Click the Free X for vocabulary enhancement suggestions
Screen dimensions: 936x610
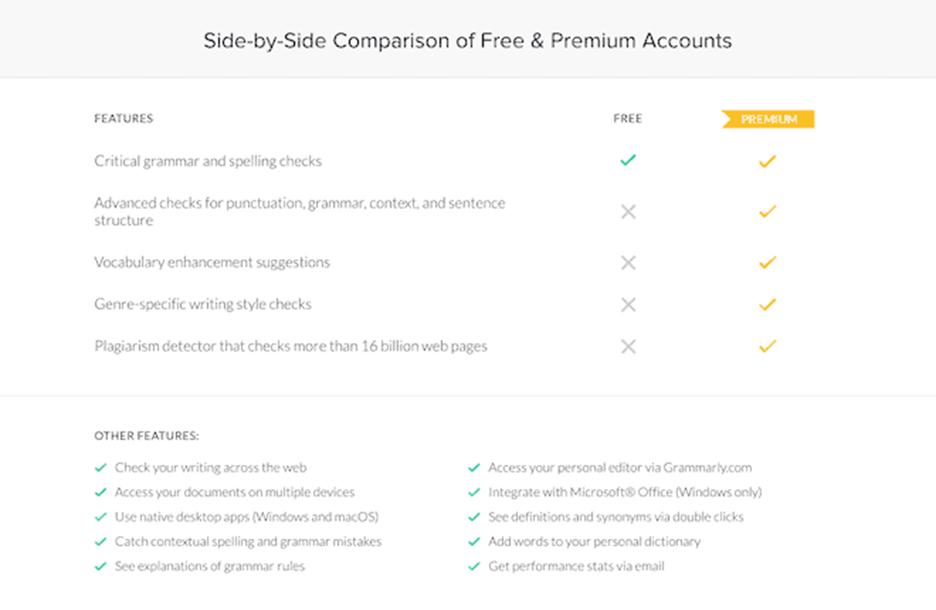coord(628,263)
